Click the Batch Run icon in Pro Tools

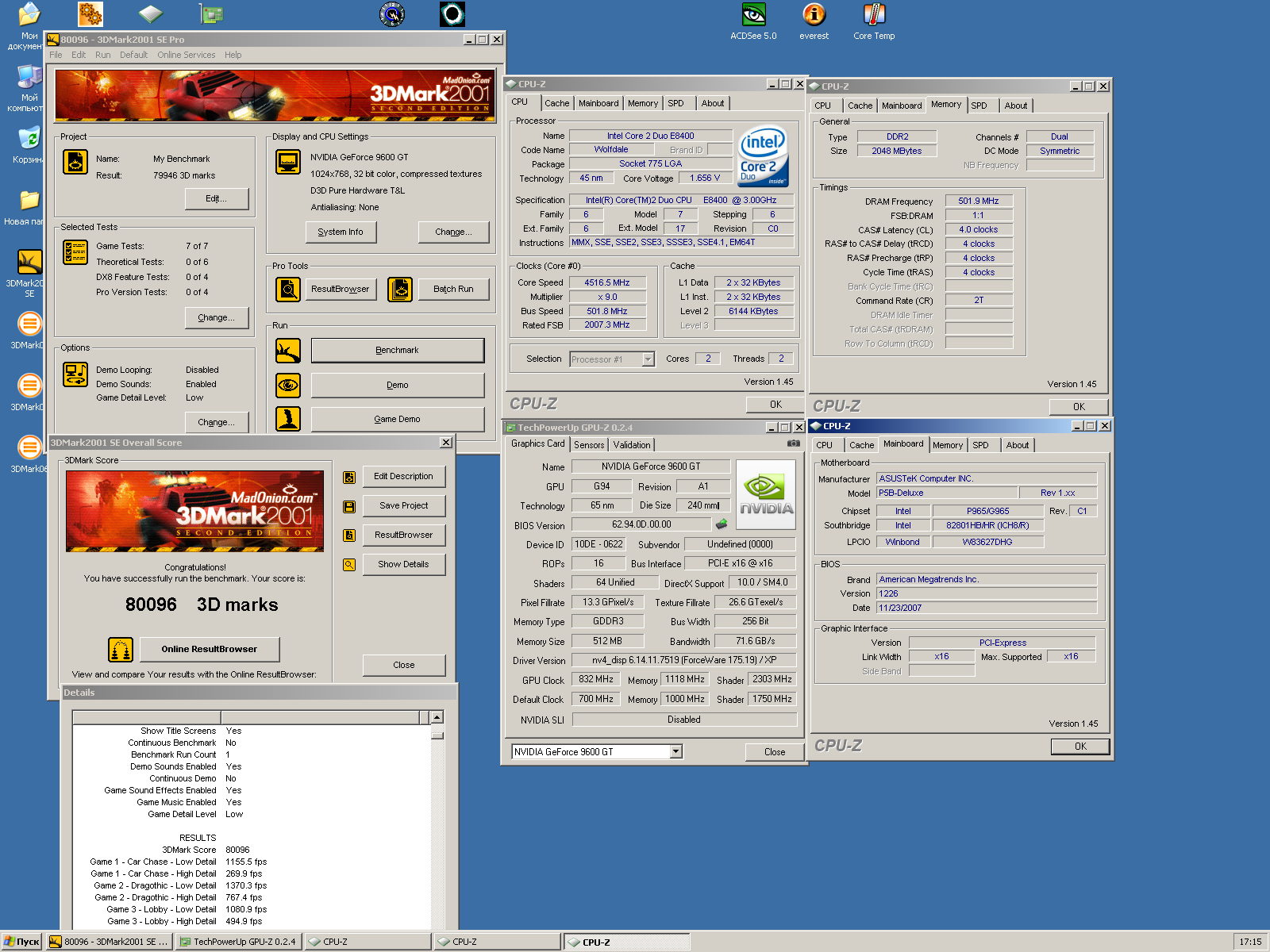tap(400, 290)
